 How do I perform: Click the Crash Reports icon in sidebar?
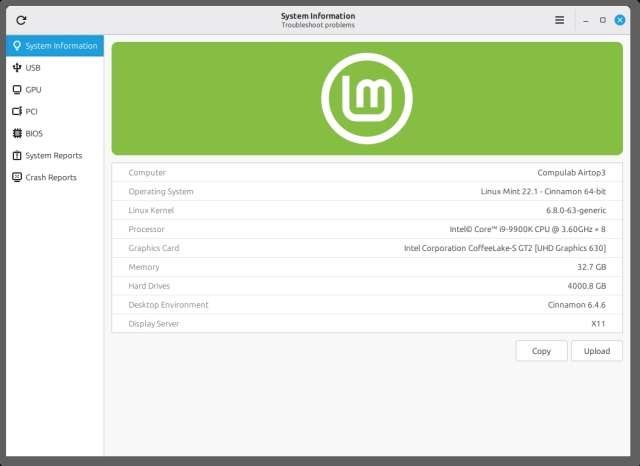coord(17,177)
